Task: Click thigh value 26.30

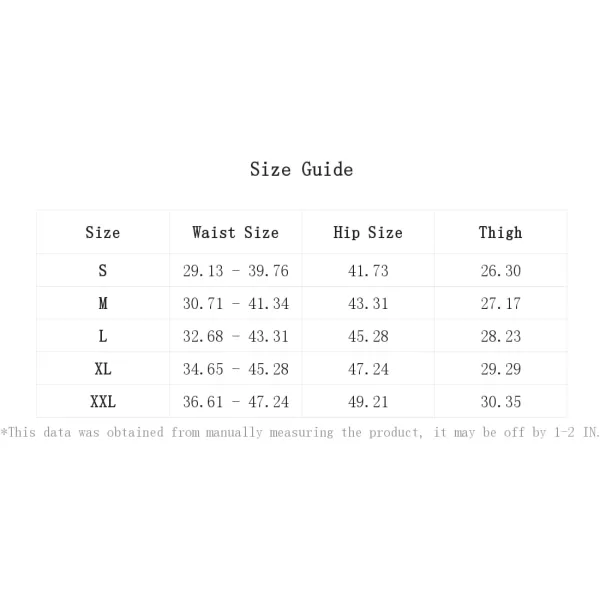Action: [501, 271]
